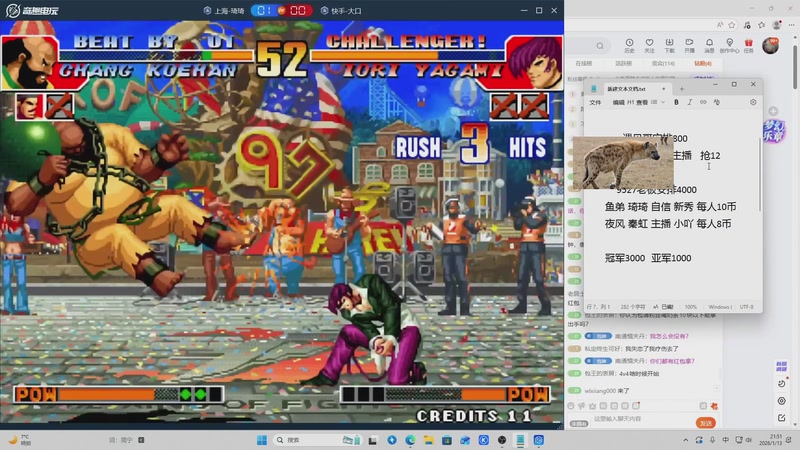This screenshot has width=800, height=450.
Task: Click chat message 4v4啥时候开始
Action: coord(639,373)
